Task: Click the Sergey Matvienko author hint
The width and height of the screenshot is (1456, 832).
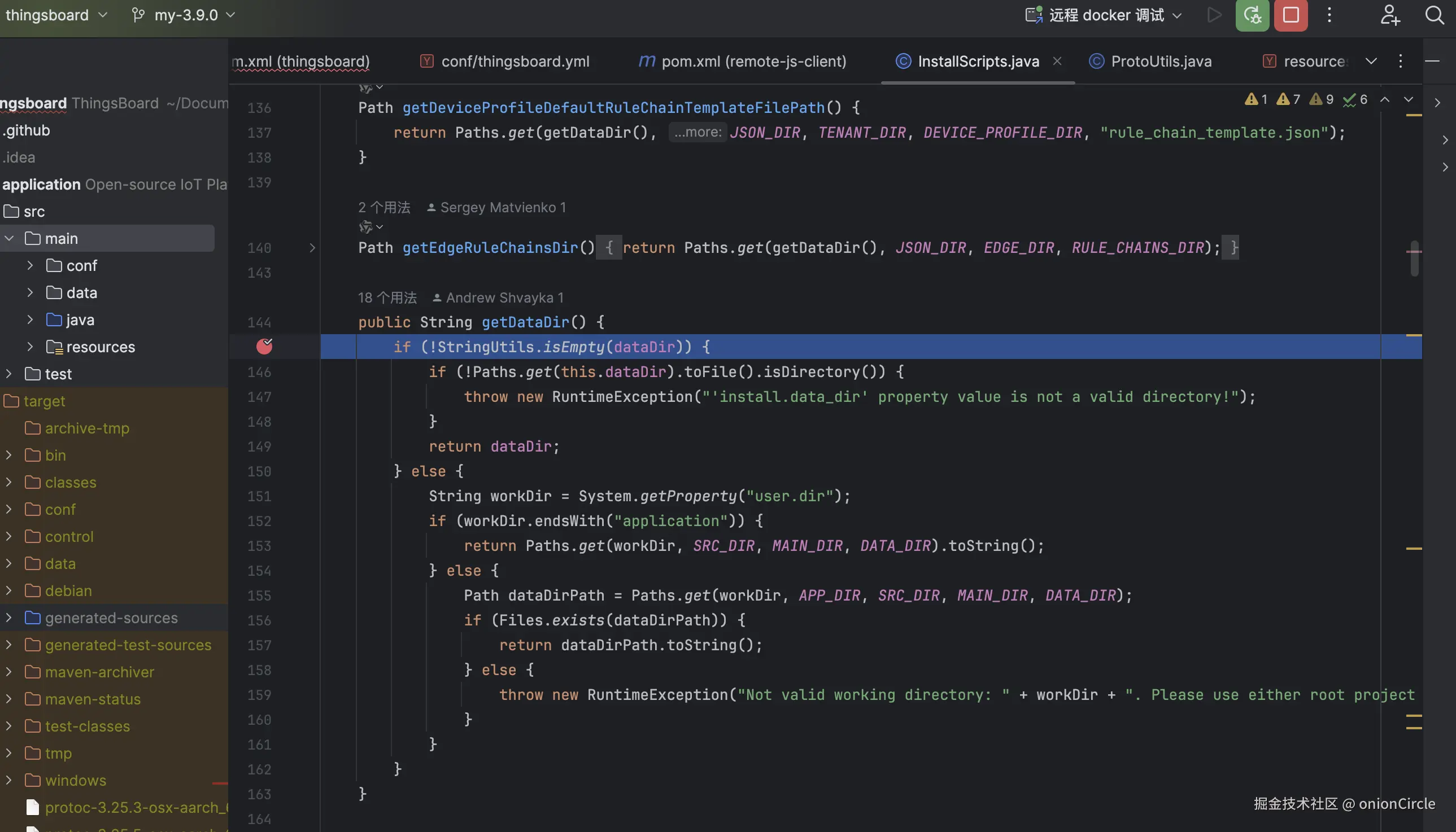Action: 497,207
